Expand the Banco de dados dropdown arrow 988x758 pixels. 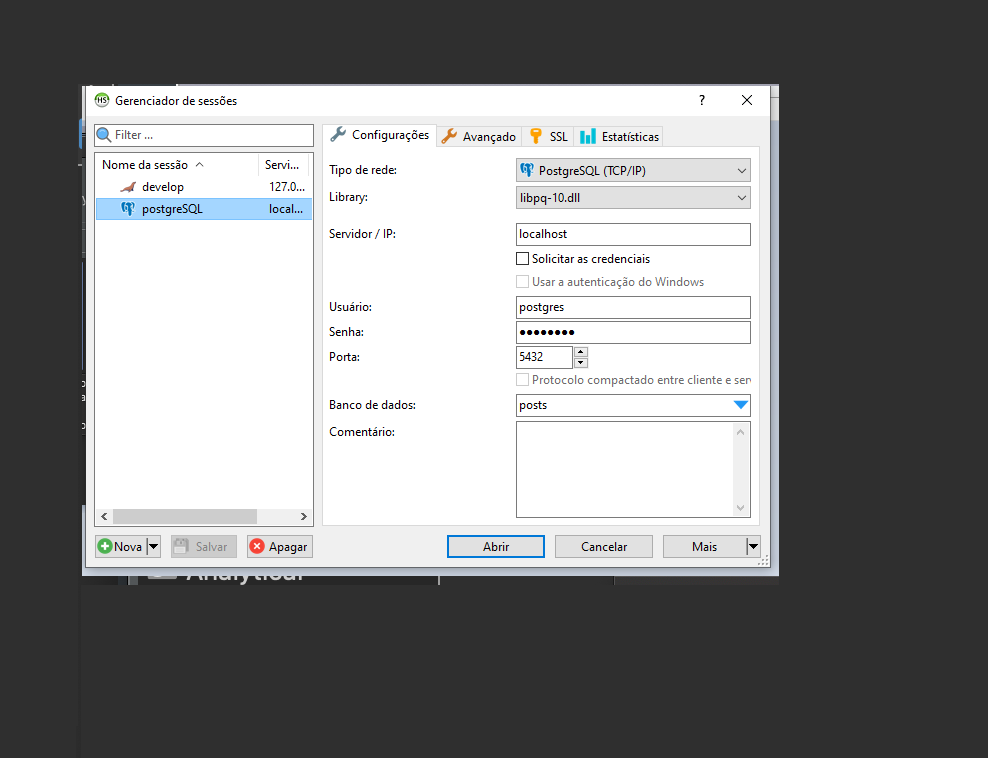point(741,405)
